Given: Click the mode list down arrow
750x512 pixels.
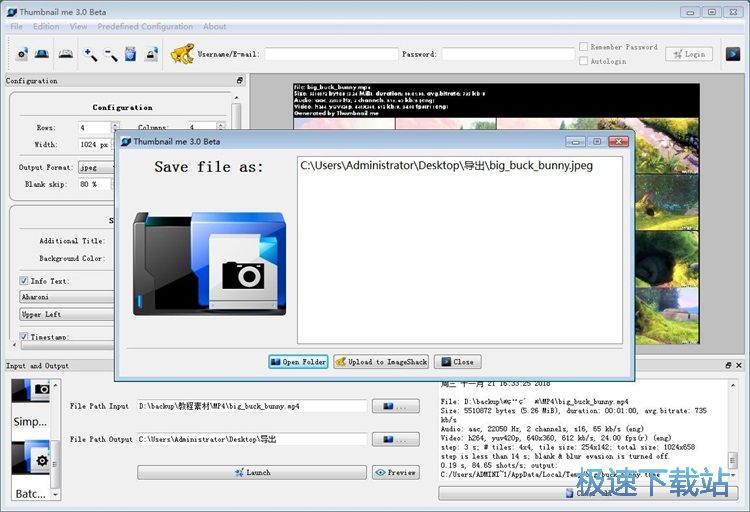Looking at the screenshot, I should [x=55, y=494].
